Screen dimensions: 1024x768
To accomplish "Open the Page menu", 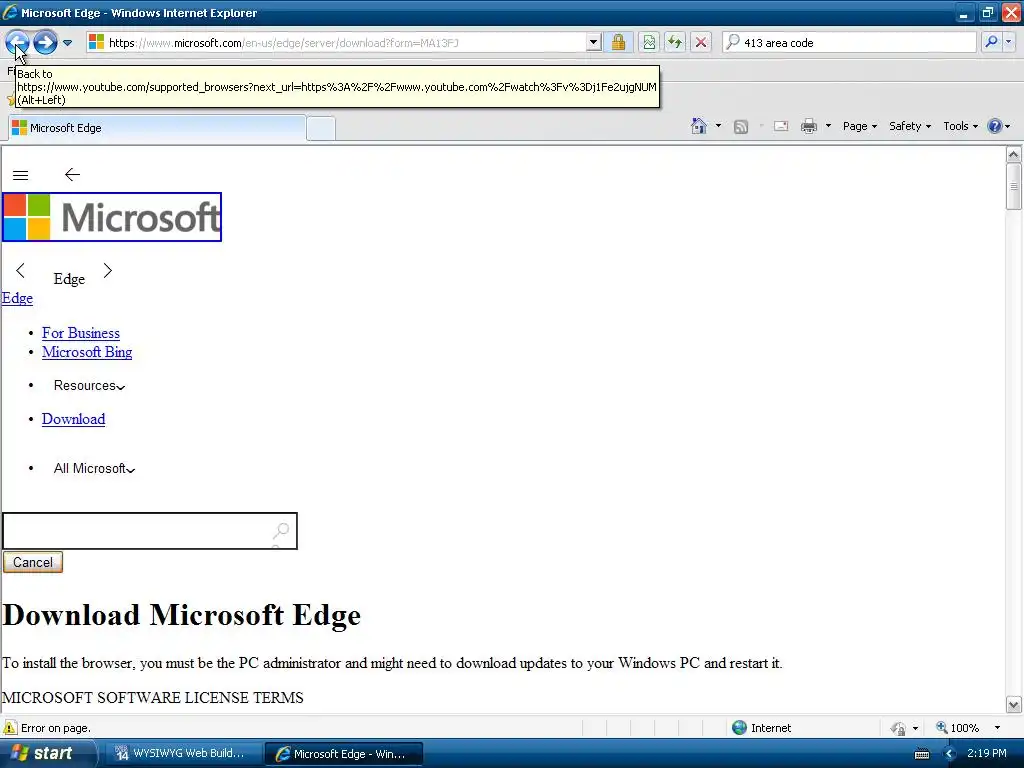I will pyautogui.click(x=859, y=126).
